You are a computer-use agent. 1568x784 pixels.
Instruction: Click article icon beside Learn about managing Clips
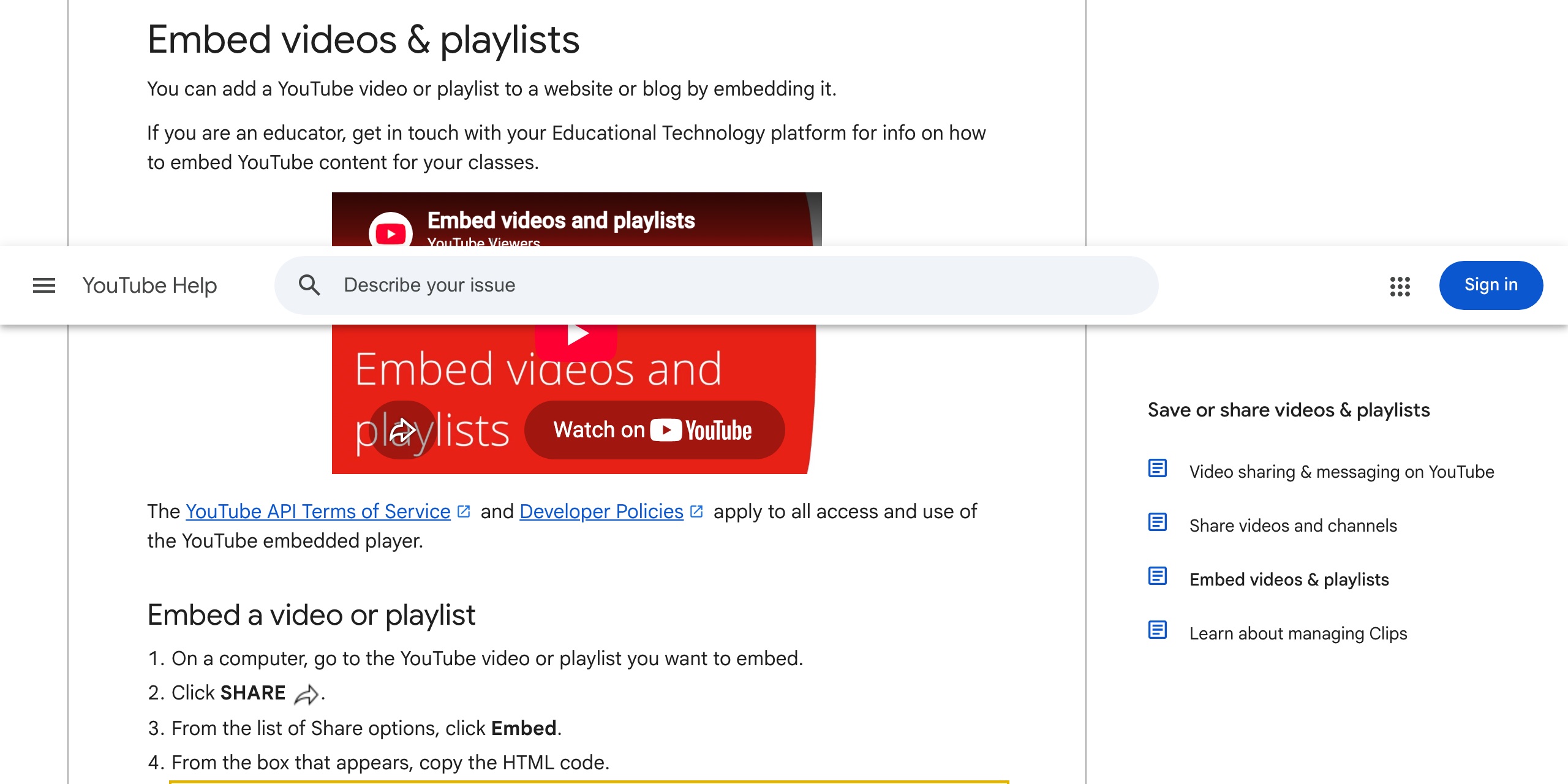[1158, 630]
